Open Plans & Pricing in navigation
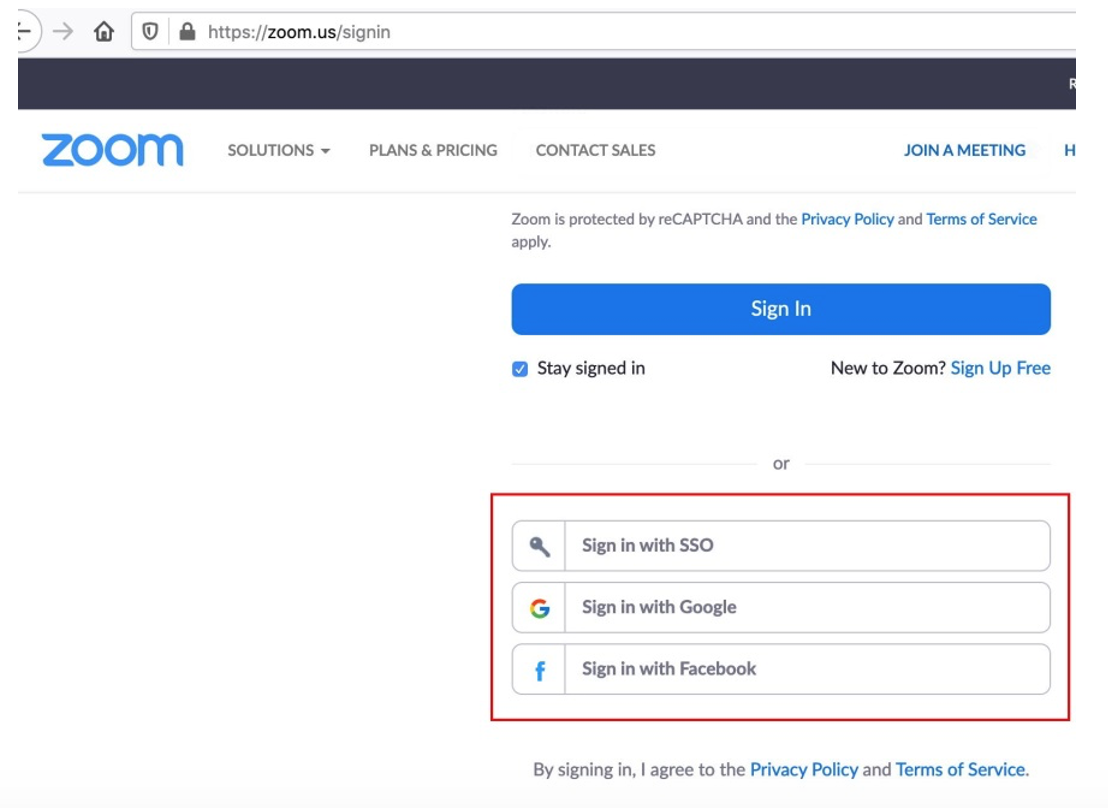The image size is (1108, 808). [x=433, y=150]
